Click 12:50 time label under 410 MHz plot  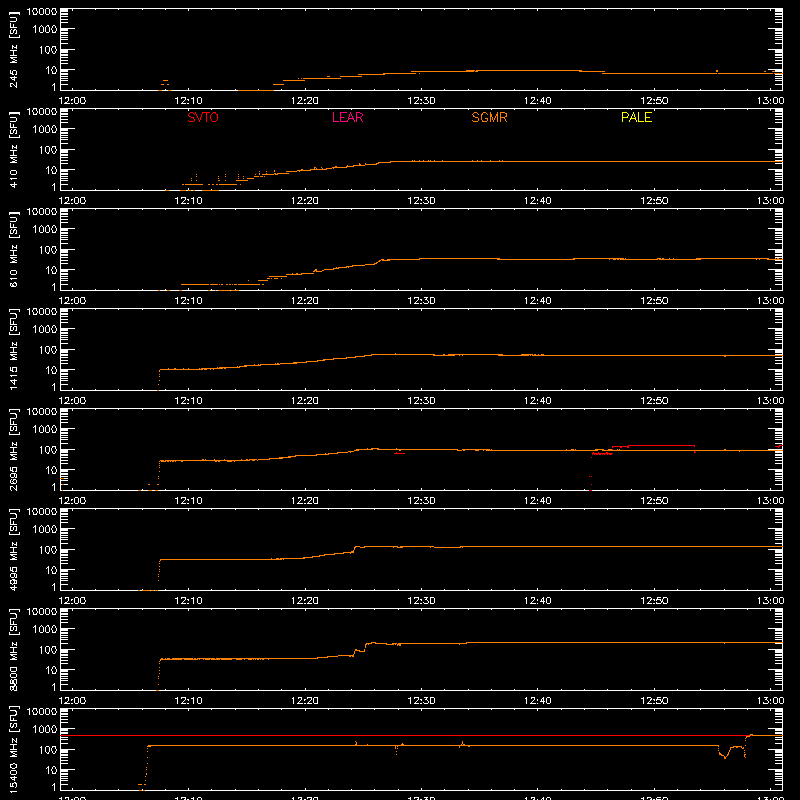coord(654,201)
